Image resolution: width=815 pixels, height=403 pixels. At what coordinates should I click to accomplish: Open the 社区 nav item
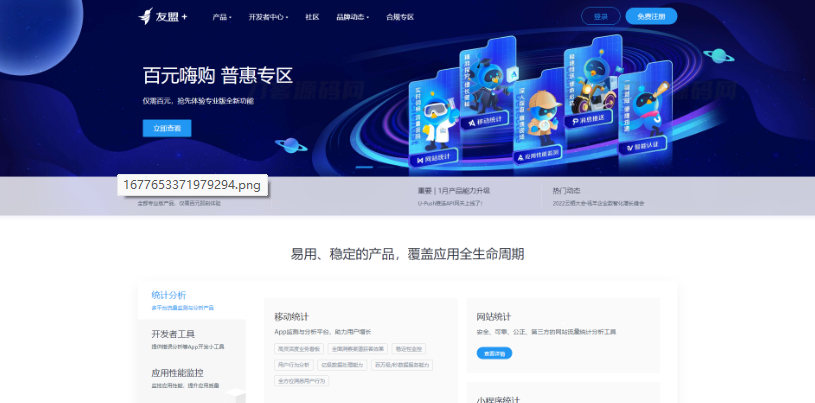pyautogui.click(x=312, y=17)
